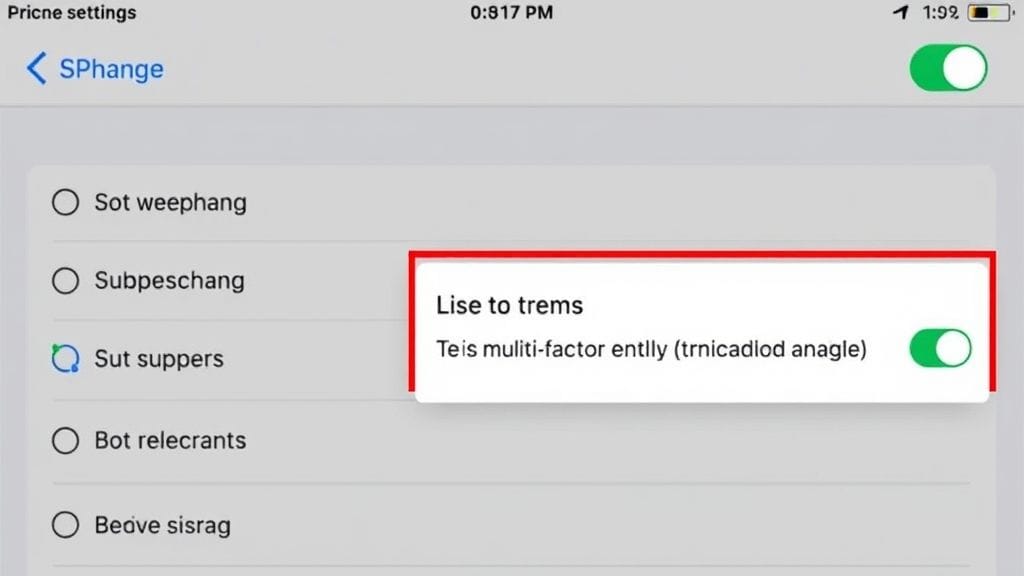Select the Sot weephang radio button

(x=65, y=202)
